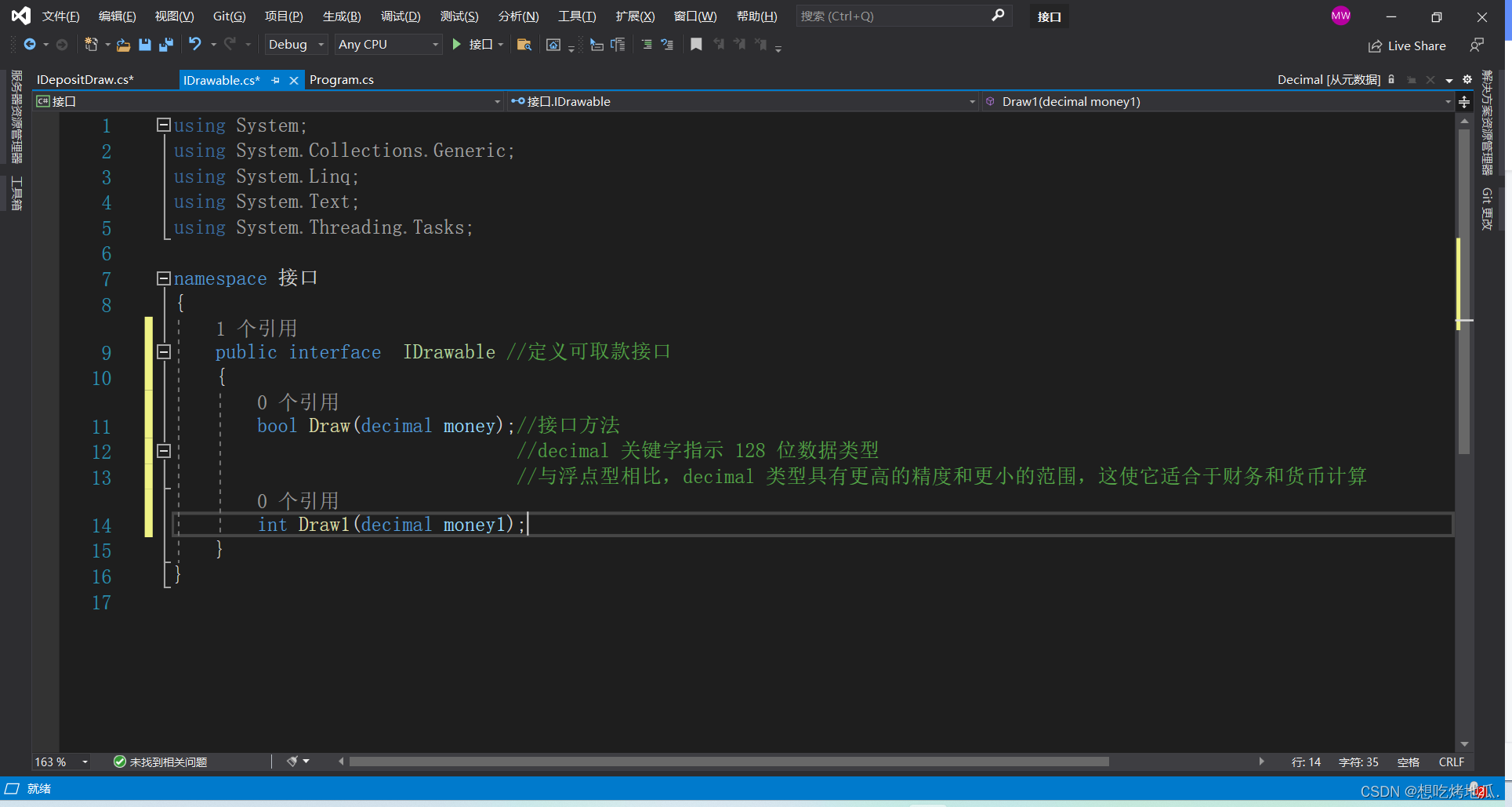Viewport: 1512px width, 807px height.
Task: Start a Live Share session
Action: 1407,45
